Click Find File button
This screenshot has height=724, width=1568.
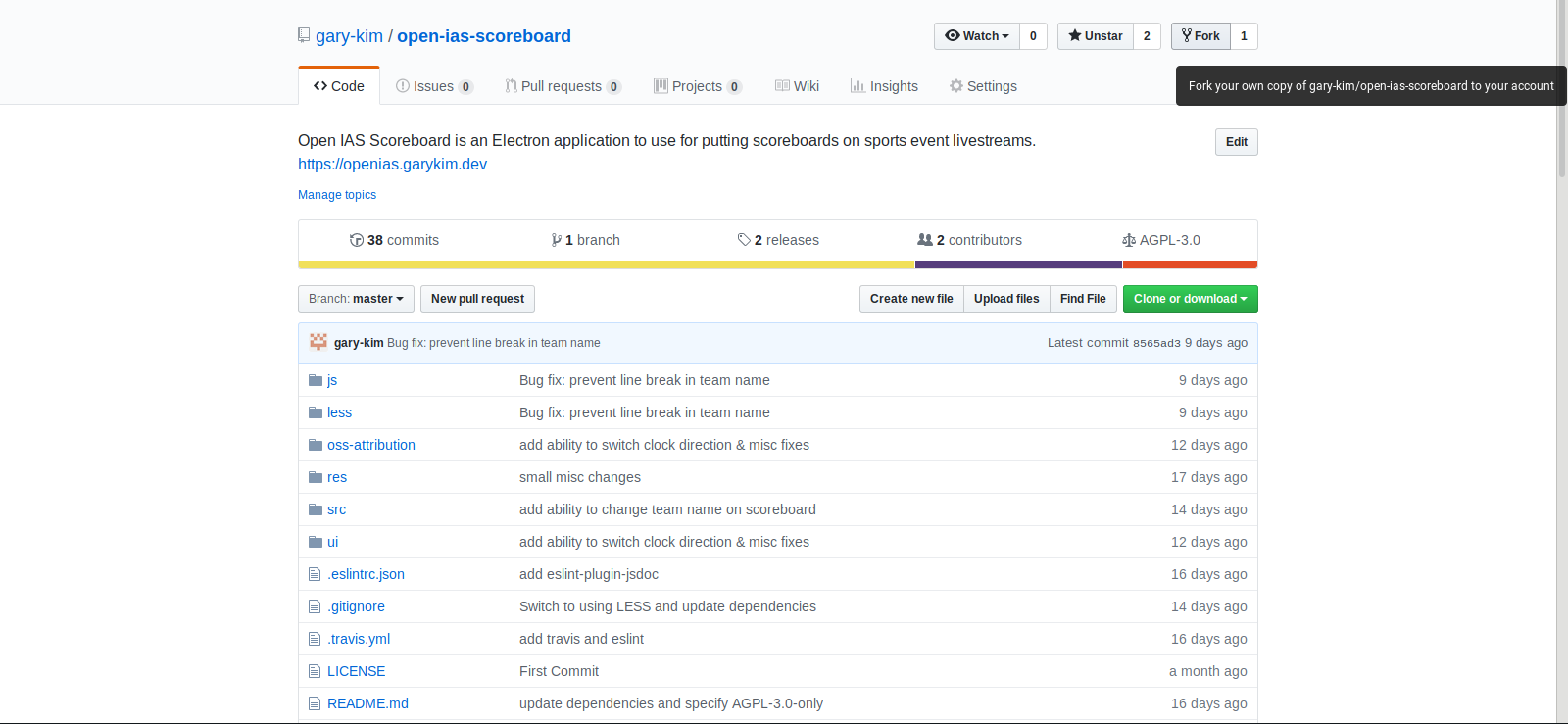(x=1083, y=299)
